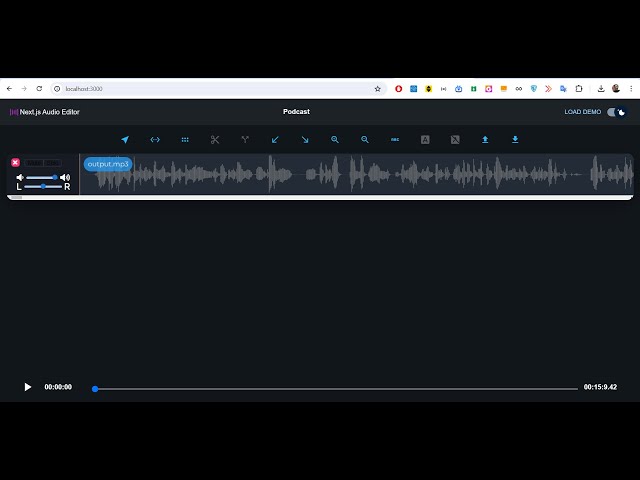
Task: Remove the track with the red X
Action: click(15, 162)
